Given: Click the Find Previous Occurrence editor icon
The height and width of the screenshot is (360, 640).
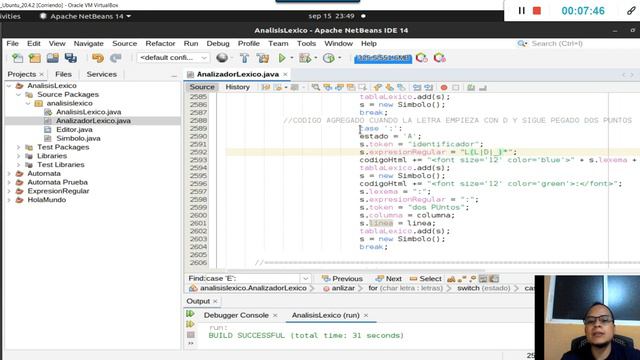Looking at the screenshot, I should pyautogui.click(x=327, y=87).
